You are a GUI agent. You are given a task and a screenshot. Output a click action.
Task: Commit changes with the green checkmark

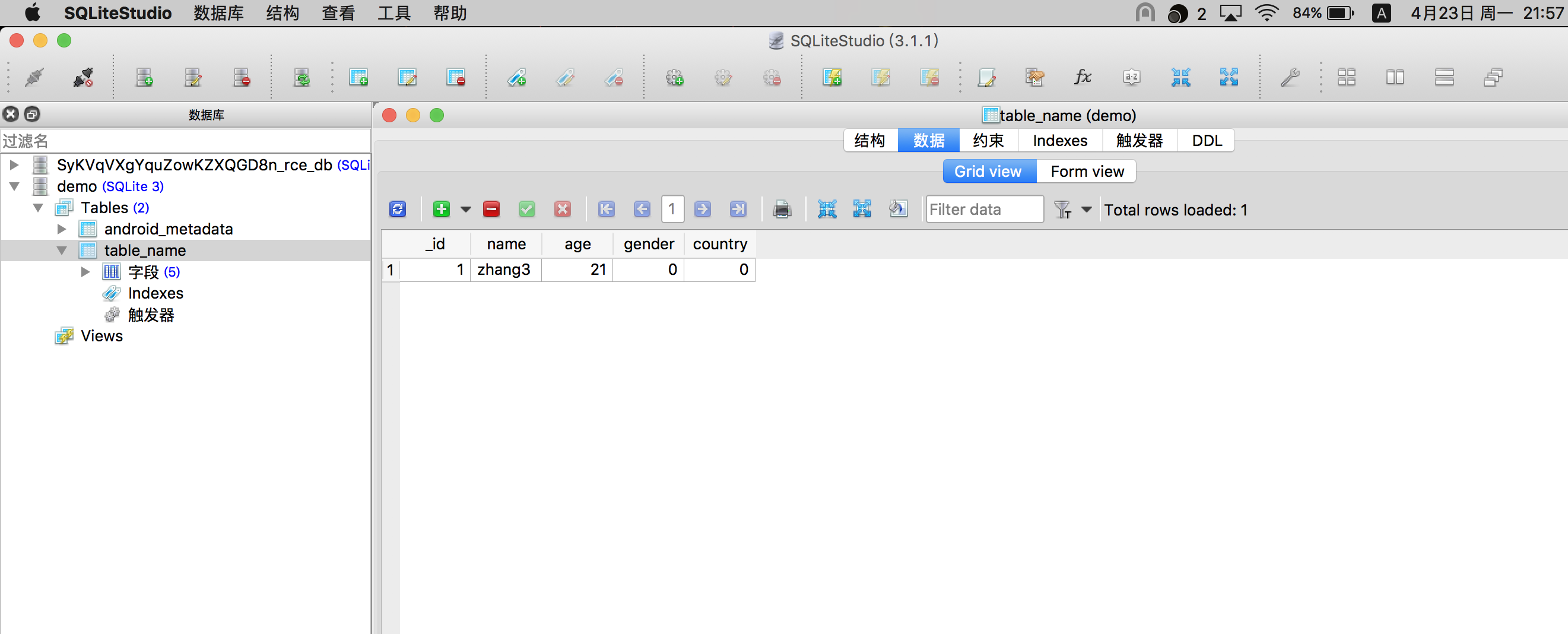[527, 210]
